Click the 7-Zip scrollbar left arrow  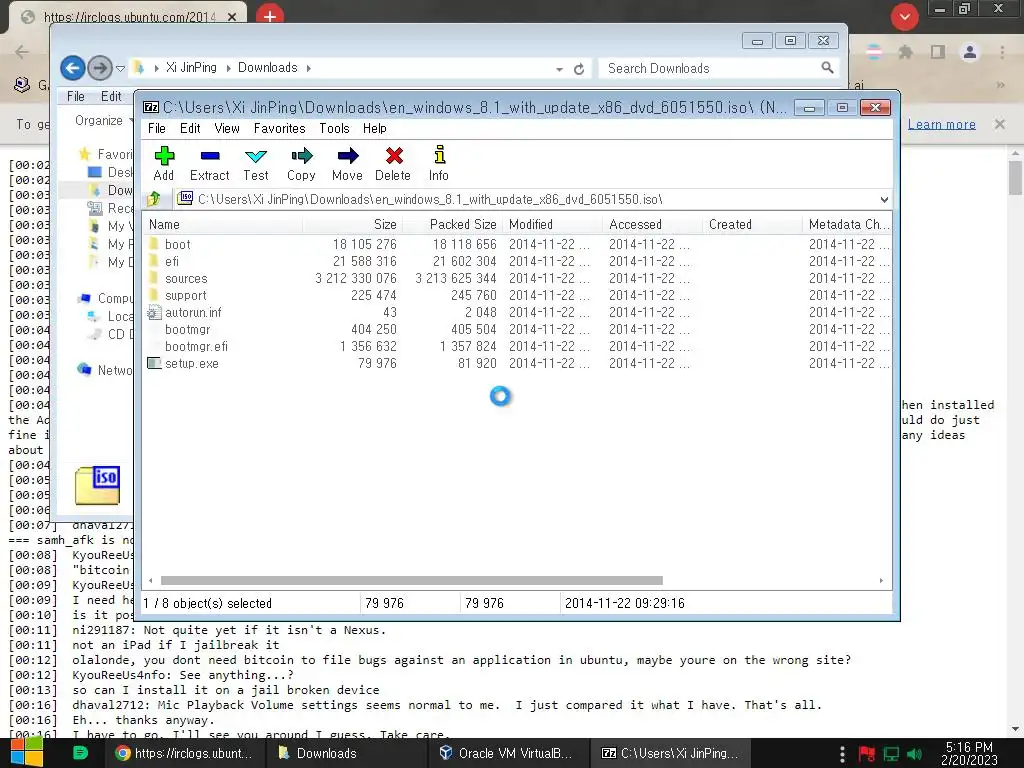coord(151,581)
